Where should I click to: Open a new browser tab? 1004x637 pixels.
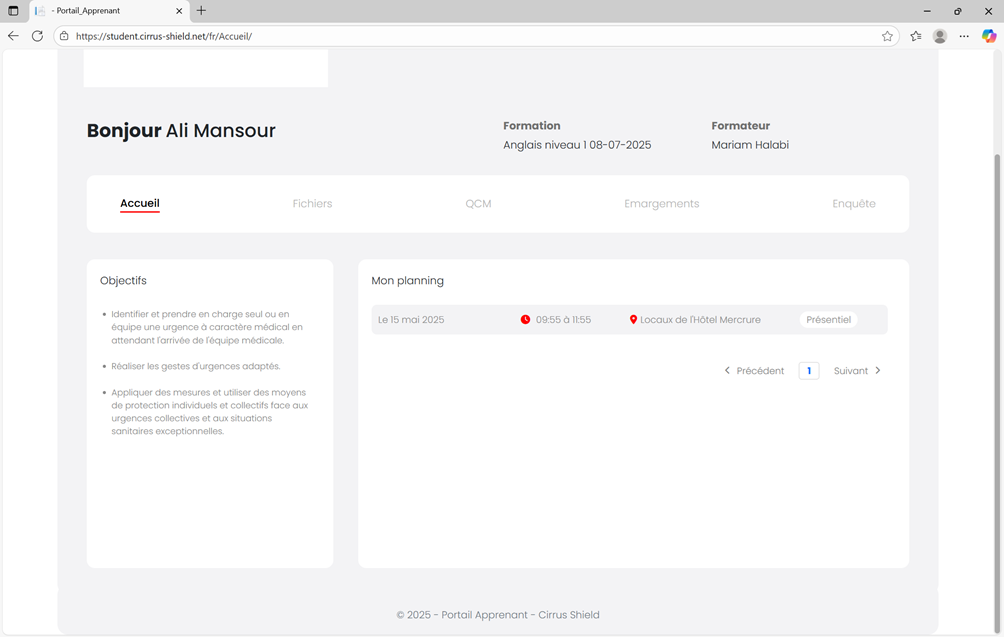click(201, 11)
